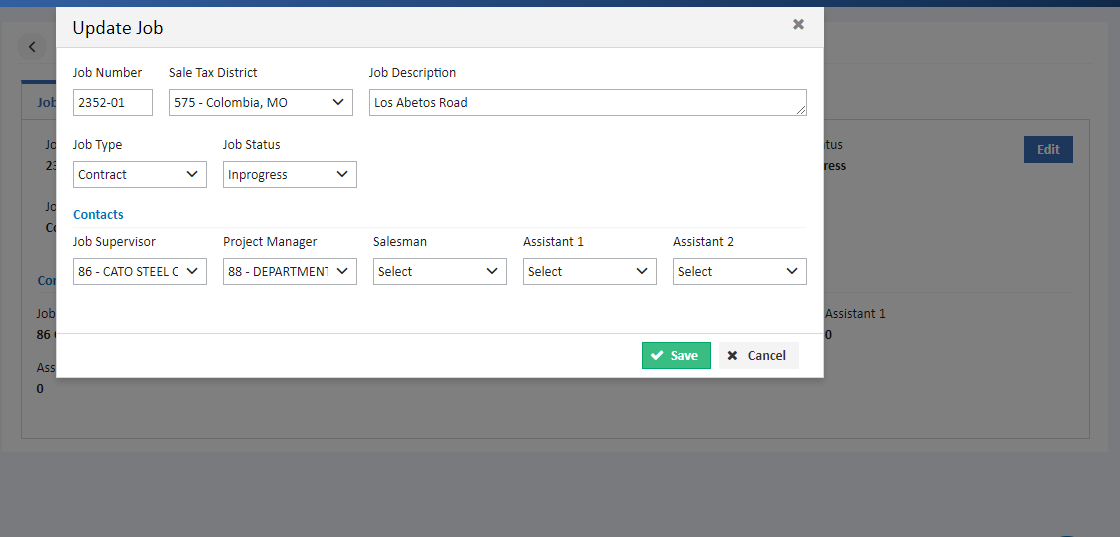Open the Job Supervisor dropdown

(140, 272)
